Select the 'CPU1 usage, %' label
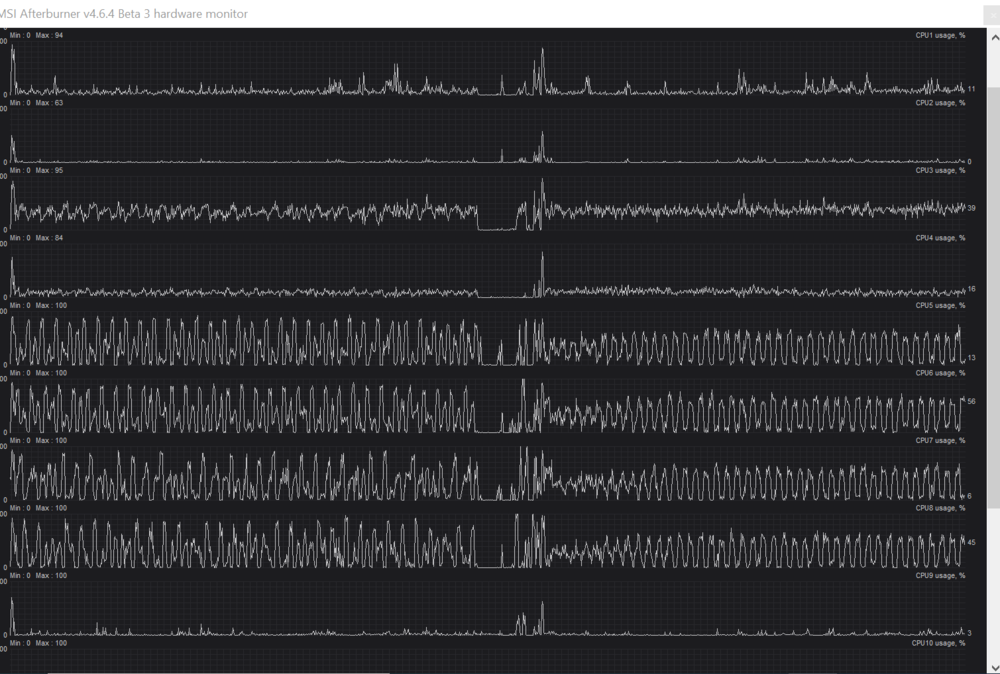The width and height of the screenshot is (1000, 674). 940,36
